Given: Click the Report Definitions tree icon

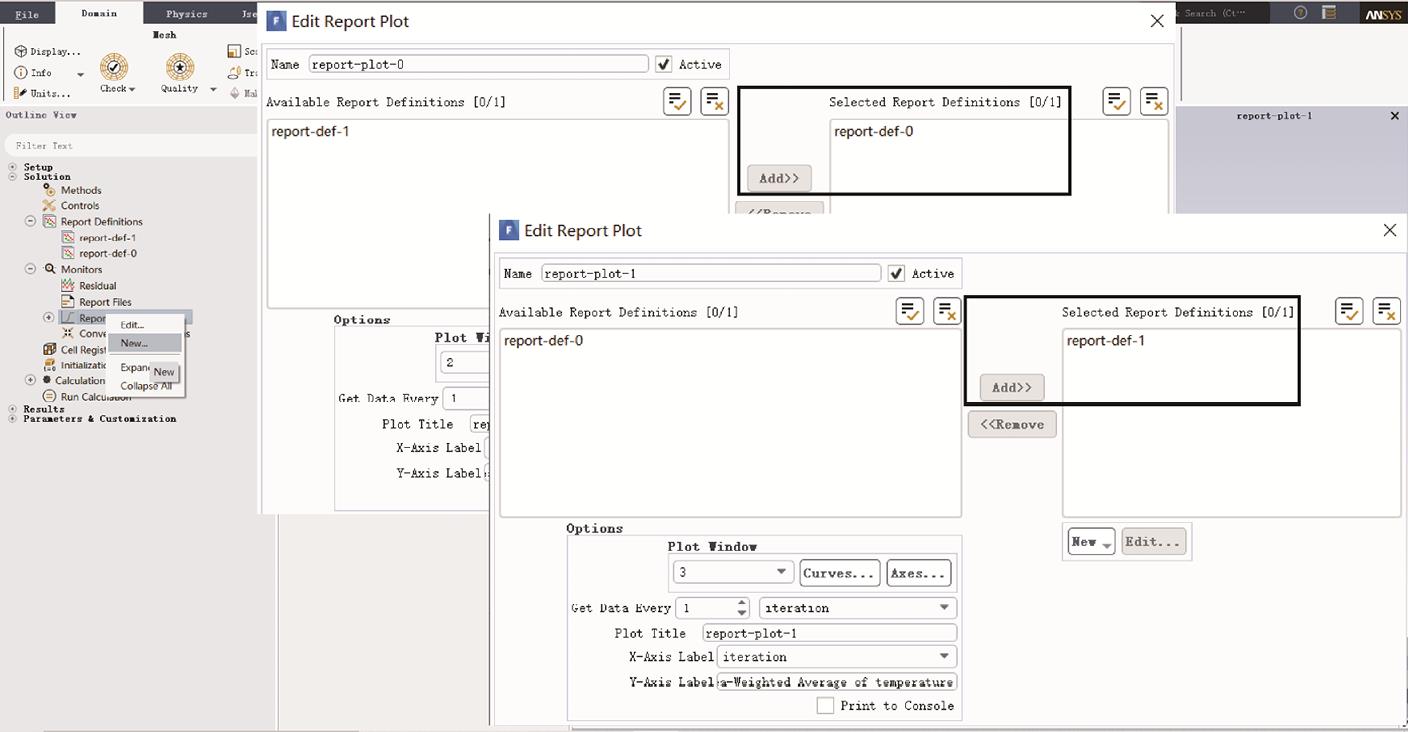Looking at the screenshot, I should 49,222.
